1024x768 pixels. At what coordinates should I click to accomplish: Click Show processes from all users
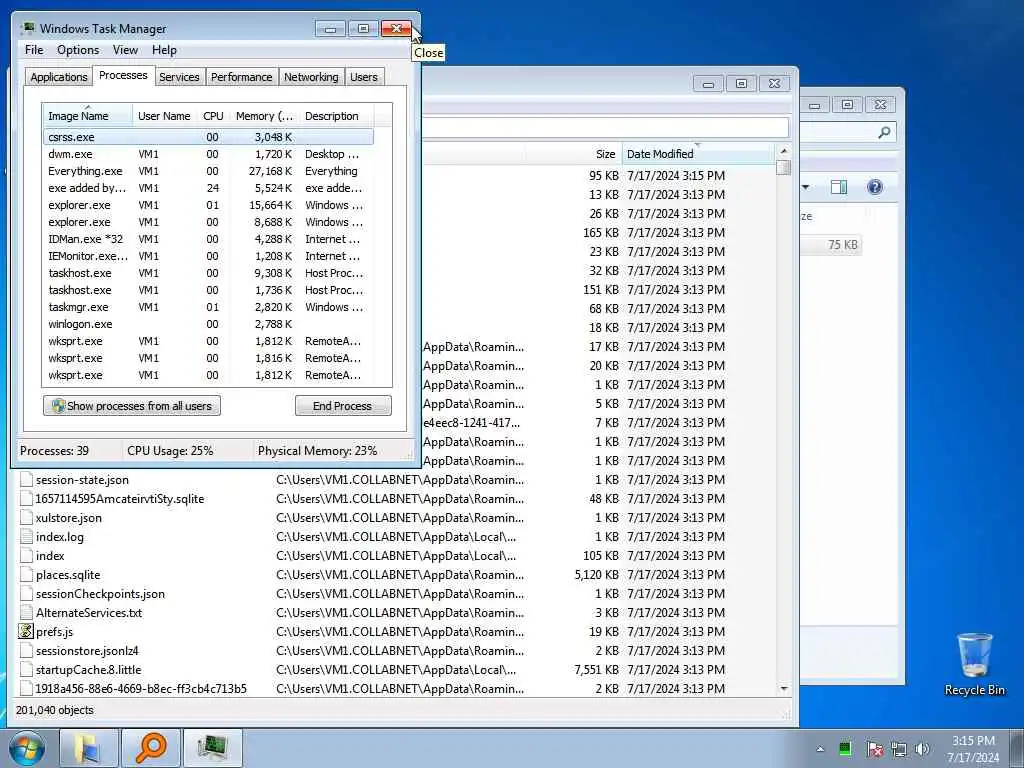(132, 406)
